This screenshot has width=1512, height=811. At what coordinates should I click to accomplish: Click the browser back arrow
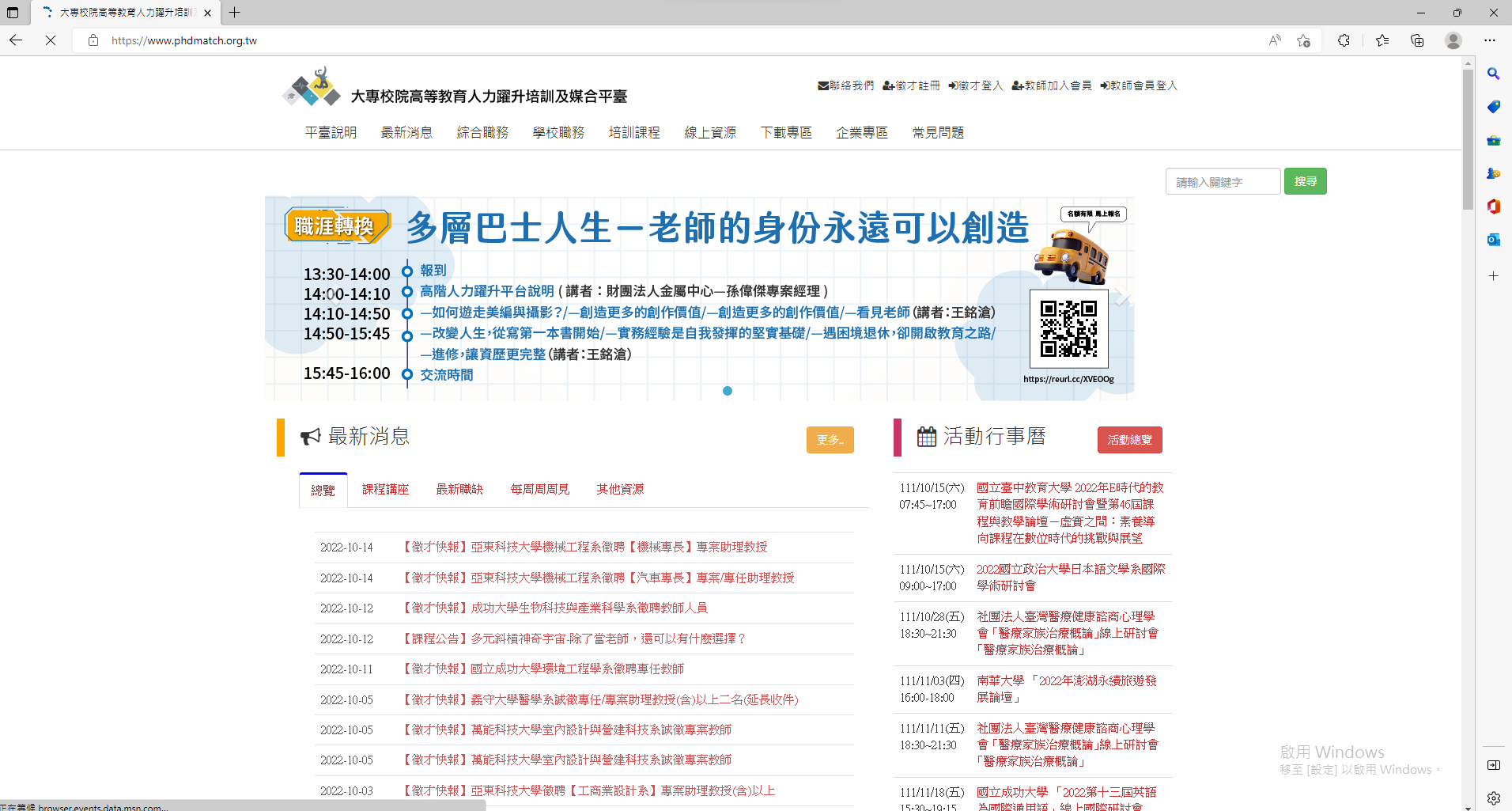(16, 40)
